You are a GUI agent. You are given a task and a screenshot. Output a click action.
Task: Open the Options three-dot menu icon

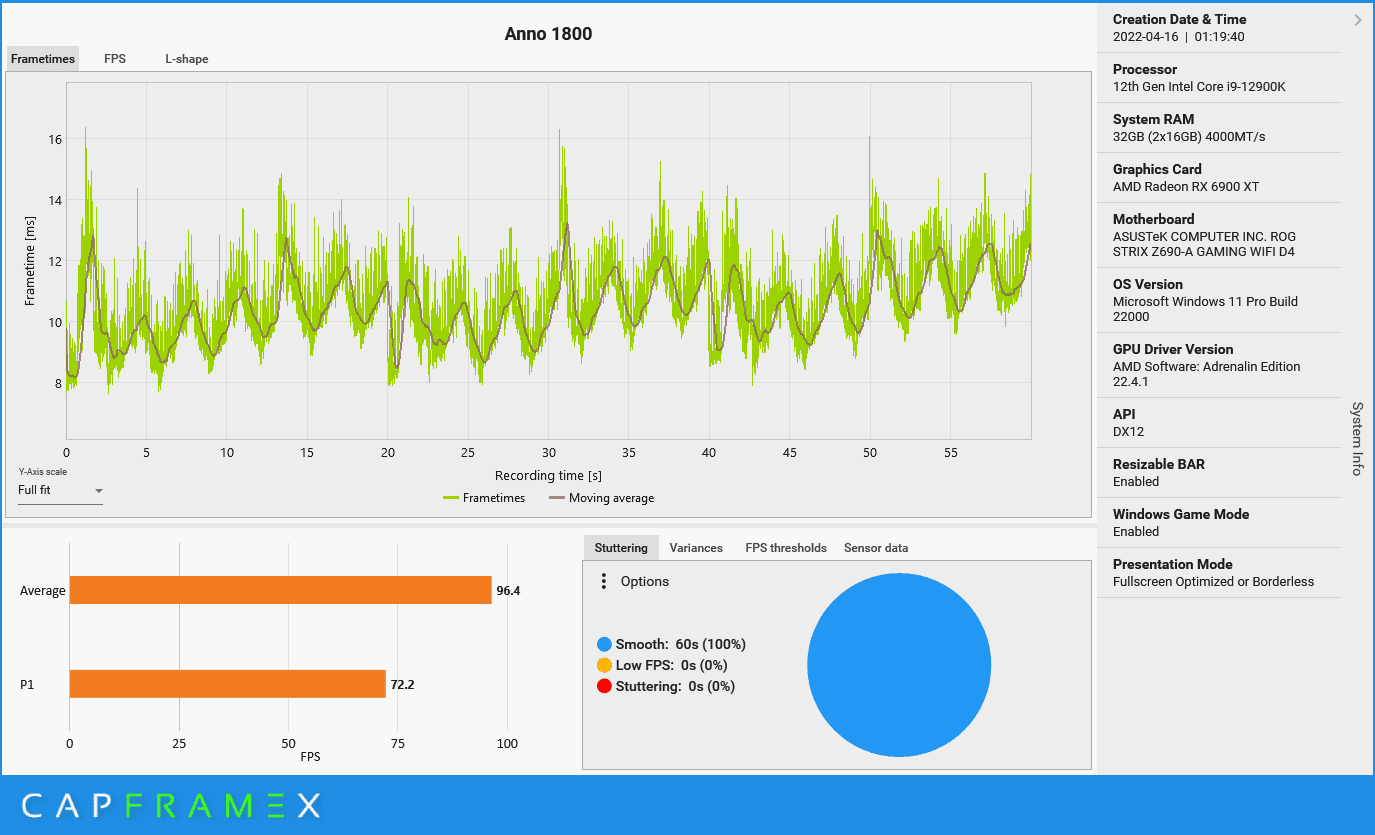(603, 581)
